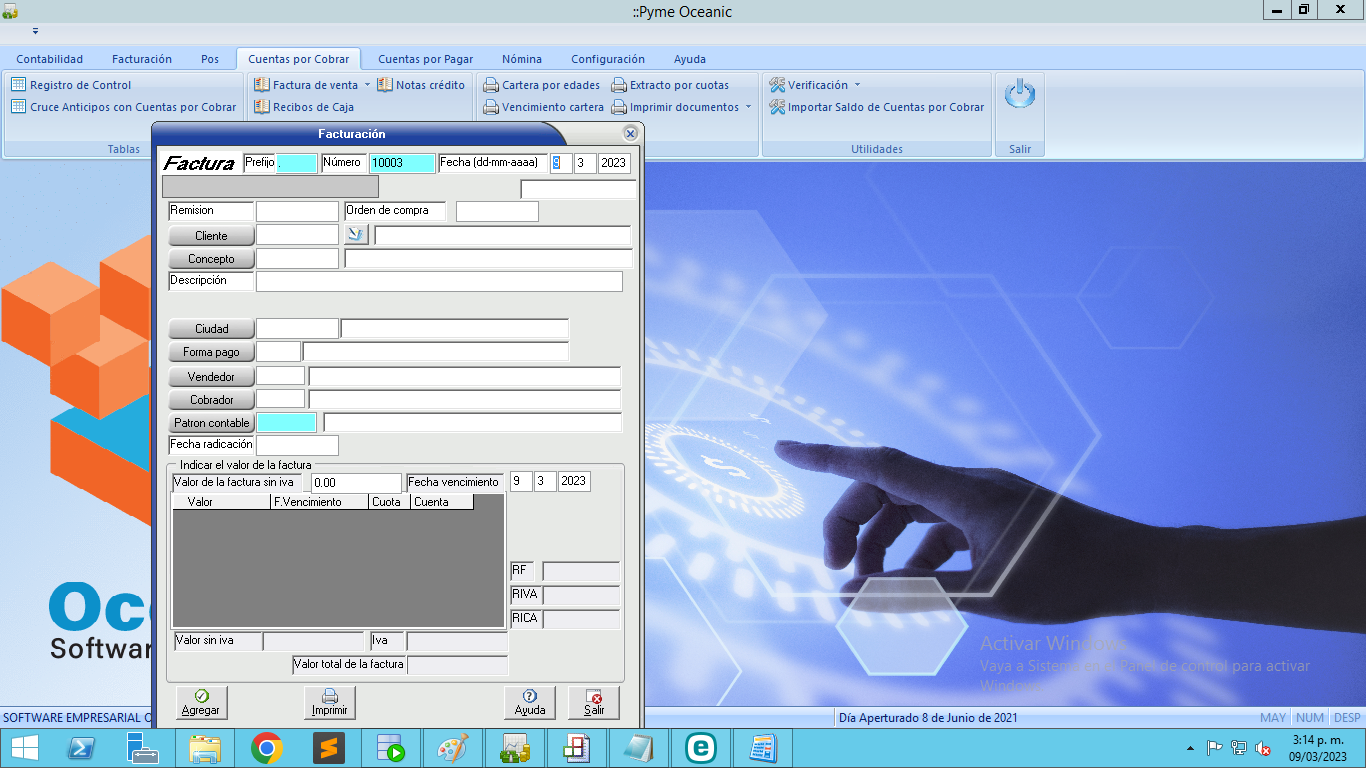Click the Agregar button in the invoice form

[x=201, y=702]
